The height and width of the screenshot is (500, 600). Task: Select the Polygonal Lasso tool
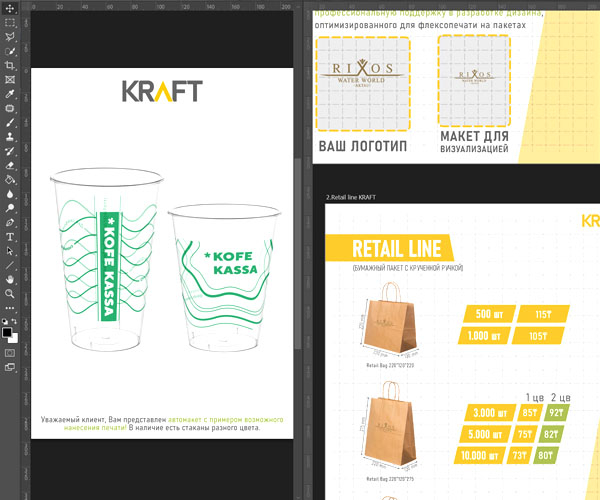tap(10, 37)
